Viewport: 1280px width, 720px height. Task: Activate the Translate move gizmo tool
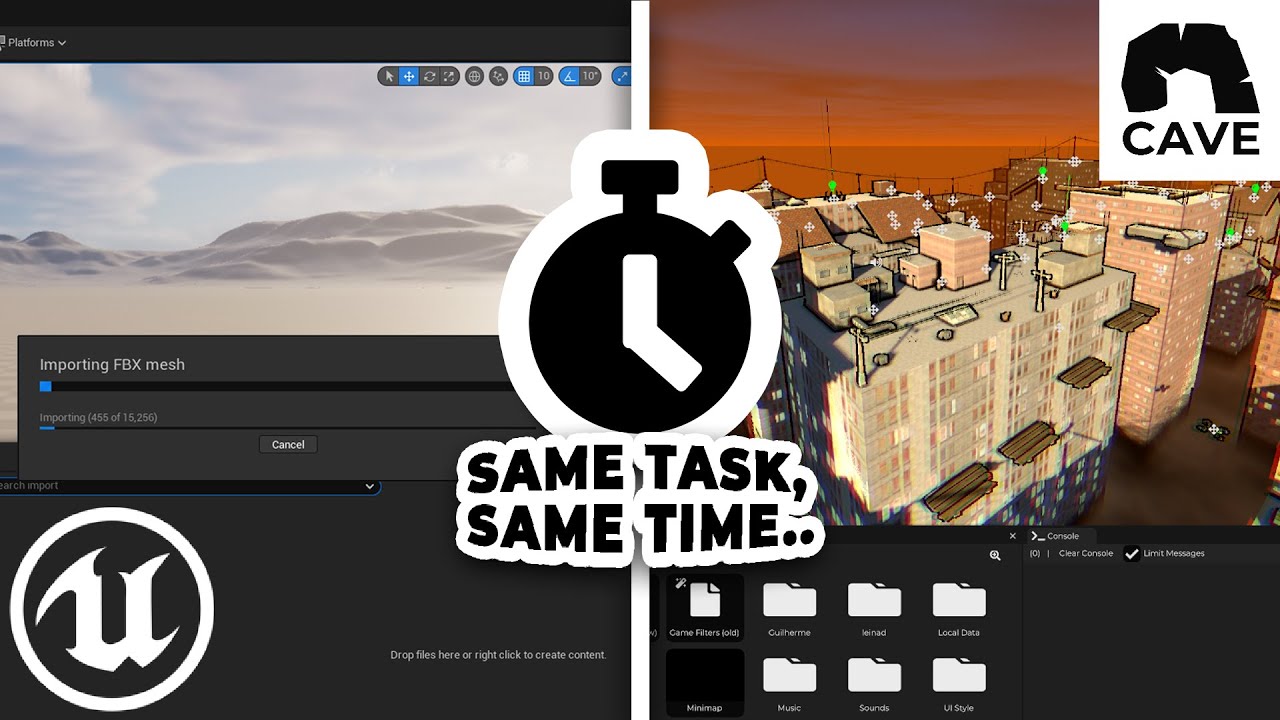tap(409, 76)
